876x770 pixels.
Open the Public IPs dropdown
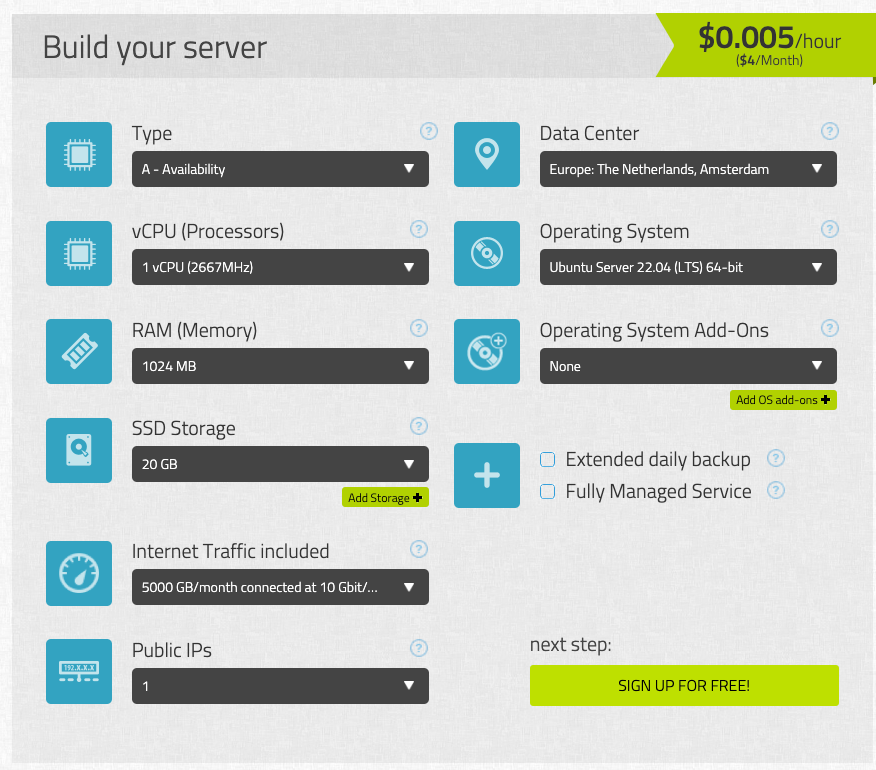280,686
